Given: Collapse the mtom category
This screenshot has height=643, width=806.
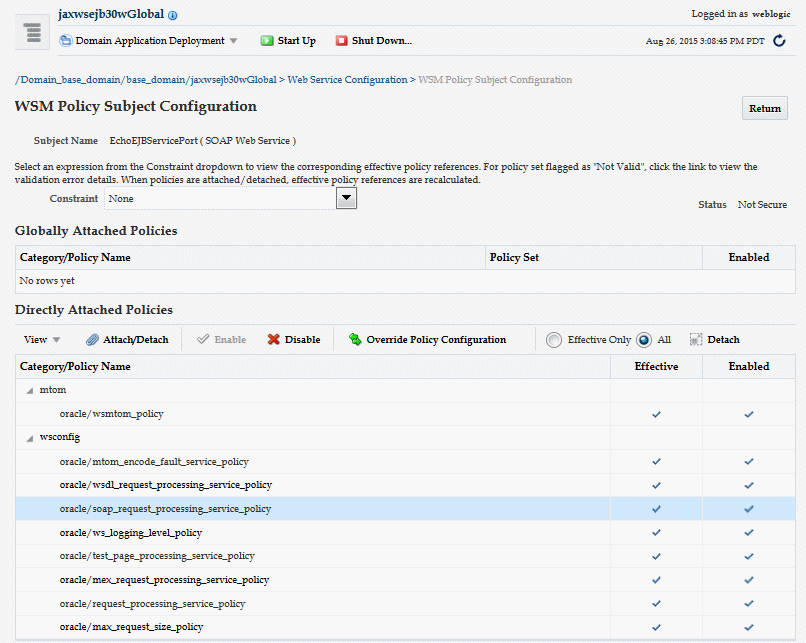Looking at the screenshot, I should tap(30, 391).
